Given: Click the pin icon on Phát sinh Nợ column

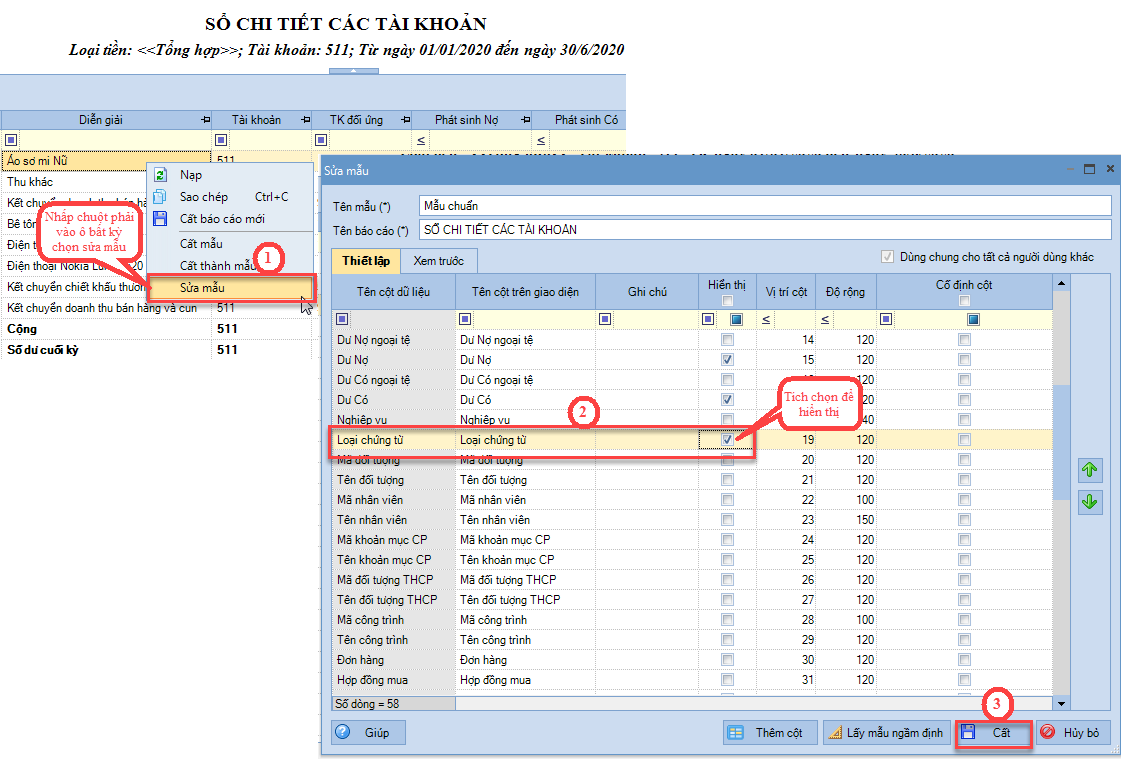Looking at the screenshot, I should [x=525, y=119].
